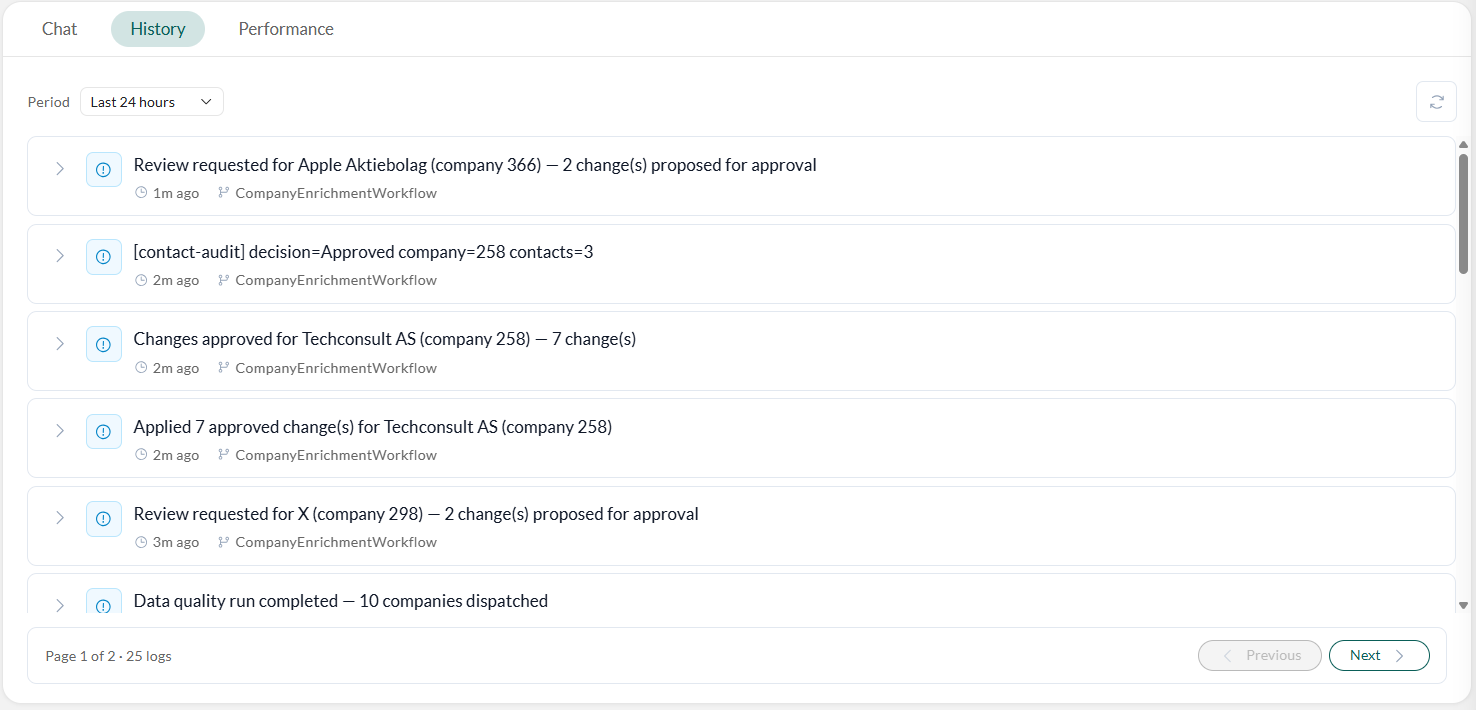Click info icon on contact-audit log entry
The image size is (1476, 710).
(103, 257)
